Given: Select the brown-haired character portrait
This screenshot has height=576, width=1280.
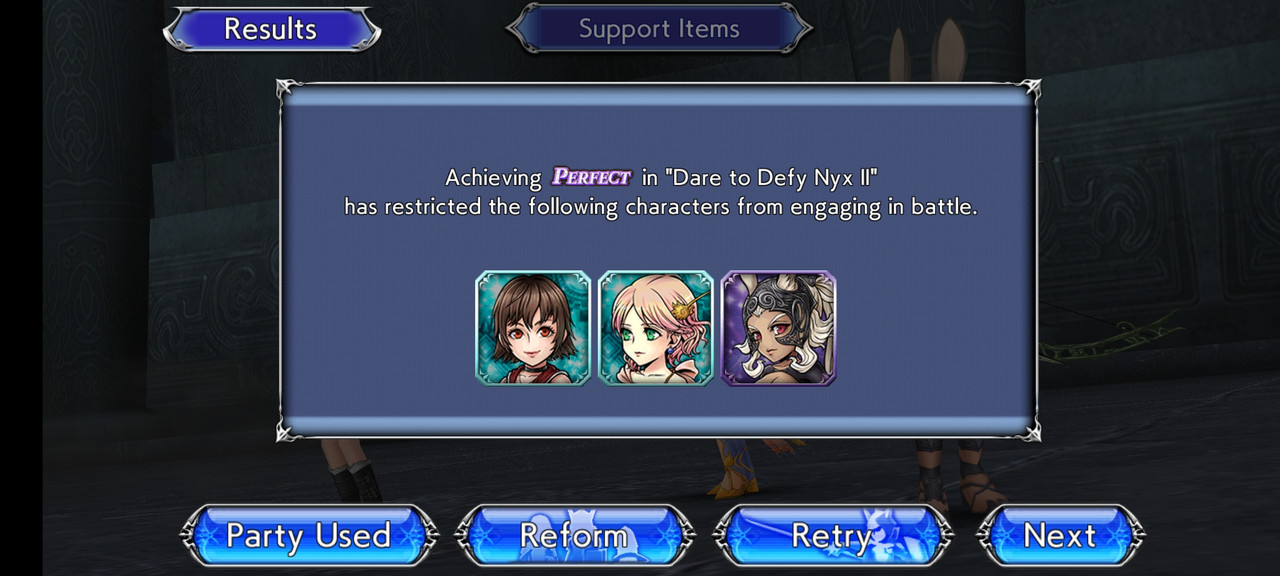Looking at the screenshot, I should pyautogui.click(x=533, y=328).
